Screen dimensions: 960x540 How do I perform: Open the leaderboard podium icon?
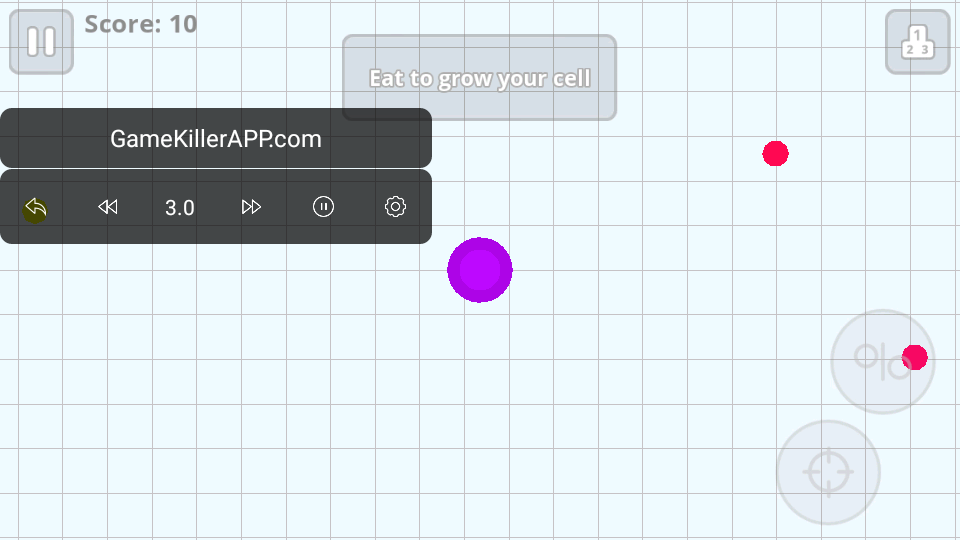tap(917, 42)
